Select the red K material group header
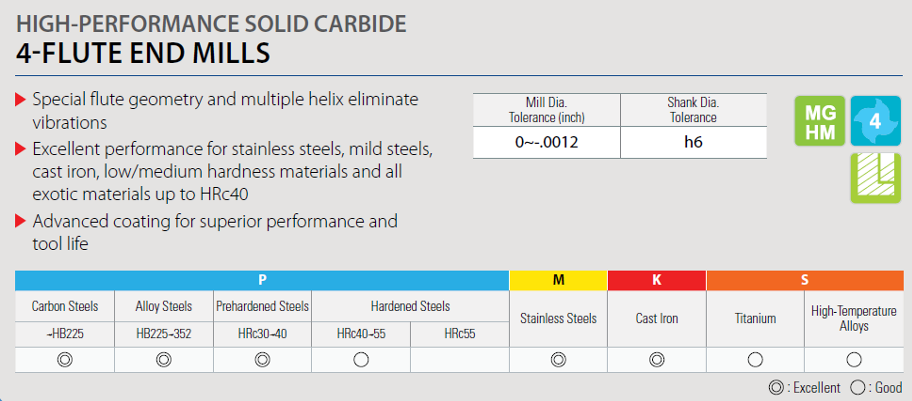The height and width of the screenshot is (401, 912). coord(657,280)
